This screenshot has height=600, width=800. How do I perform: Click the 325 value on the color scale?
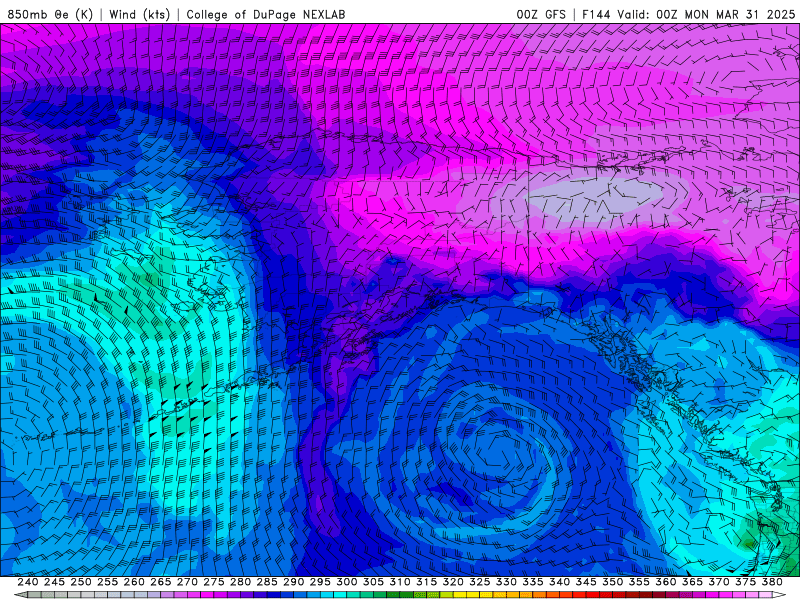coord(480,582)
